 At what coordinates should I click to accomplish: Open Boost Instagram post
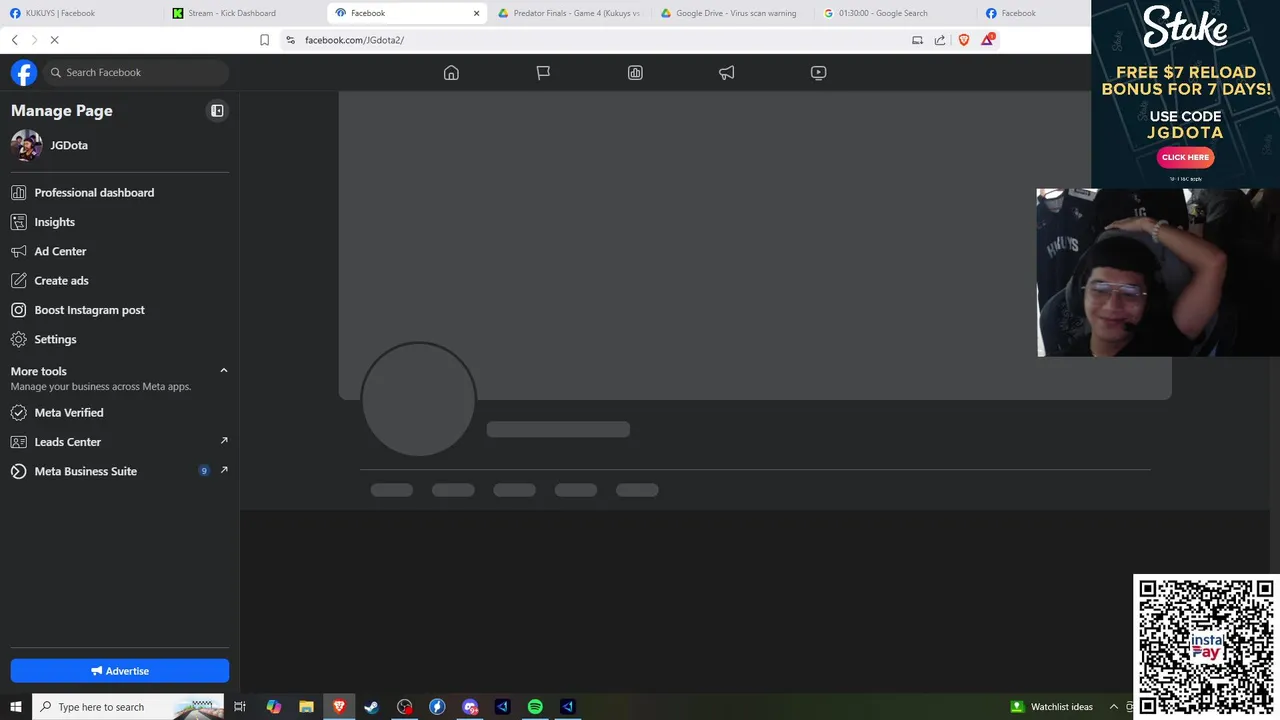(x=120, y=310)
